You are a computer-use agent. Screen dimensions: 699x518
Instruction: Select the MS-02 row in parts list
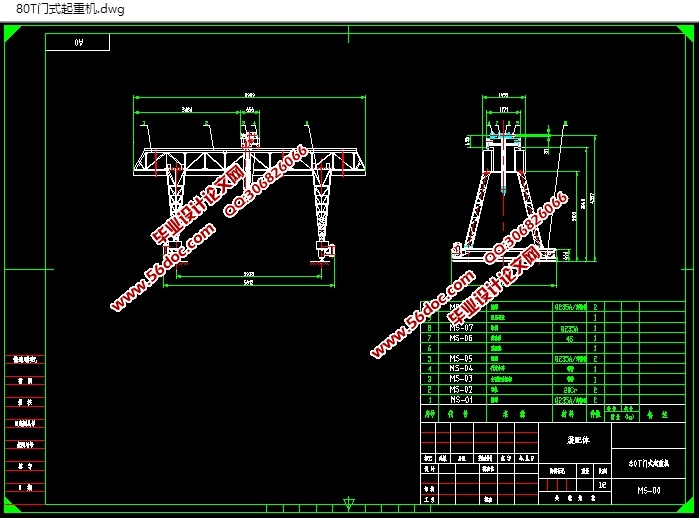click(x=460, y=389)
